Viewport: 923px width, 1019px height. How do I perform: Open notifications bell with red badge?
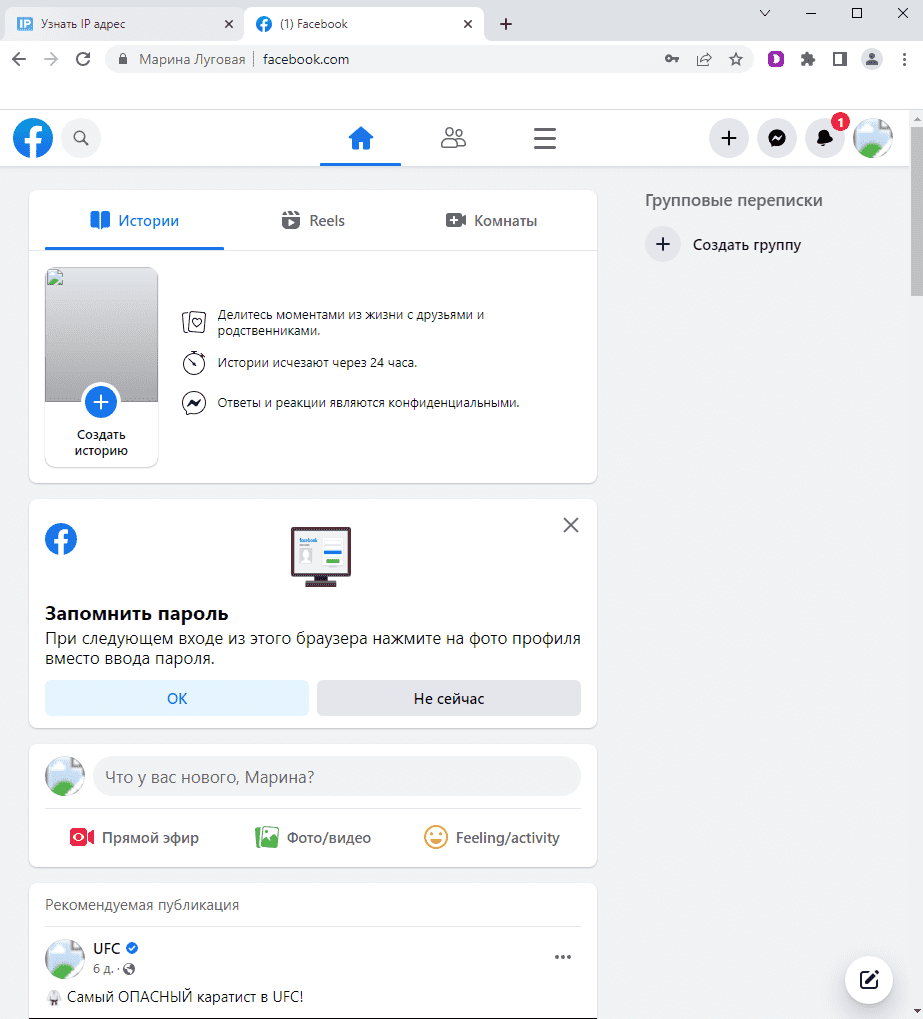tap(825, 139)
